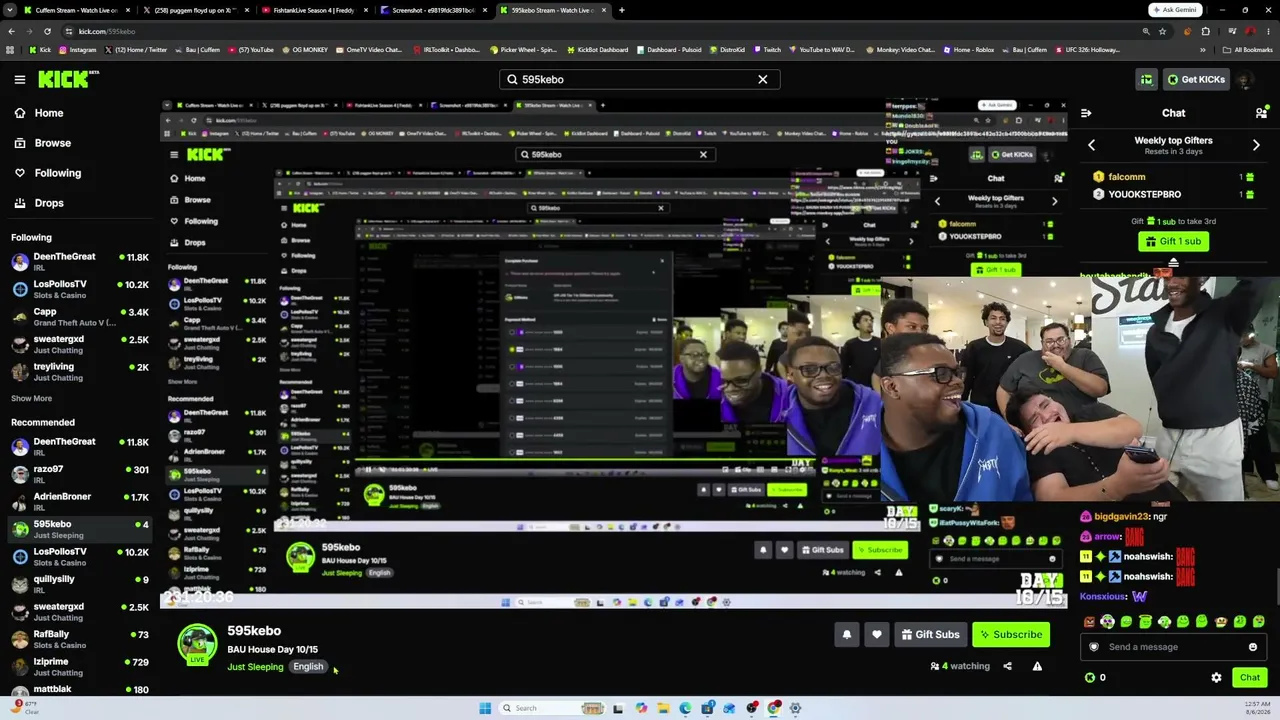Click the green Chat send button
Viewport: 1280px width, 720px height.
click(1250, 678)
